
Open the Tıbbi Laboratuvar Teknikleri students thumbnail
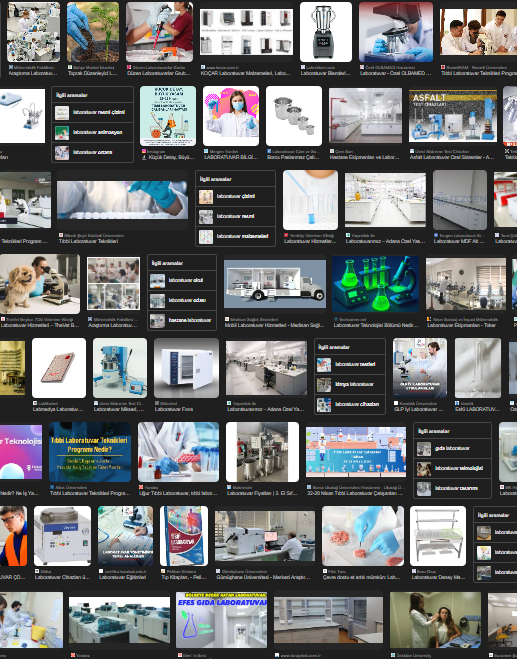pyautogui.click(x=478, y=32)
